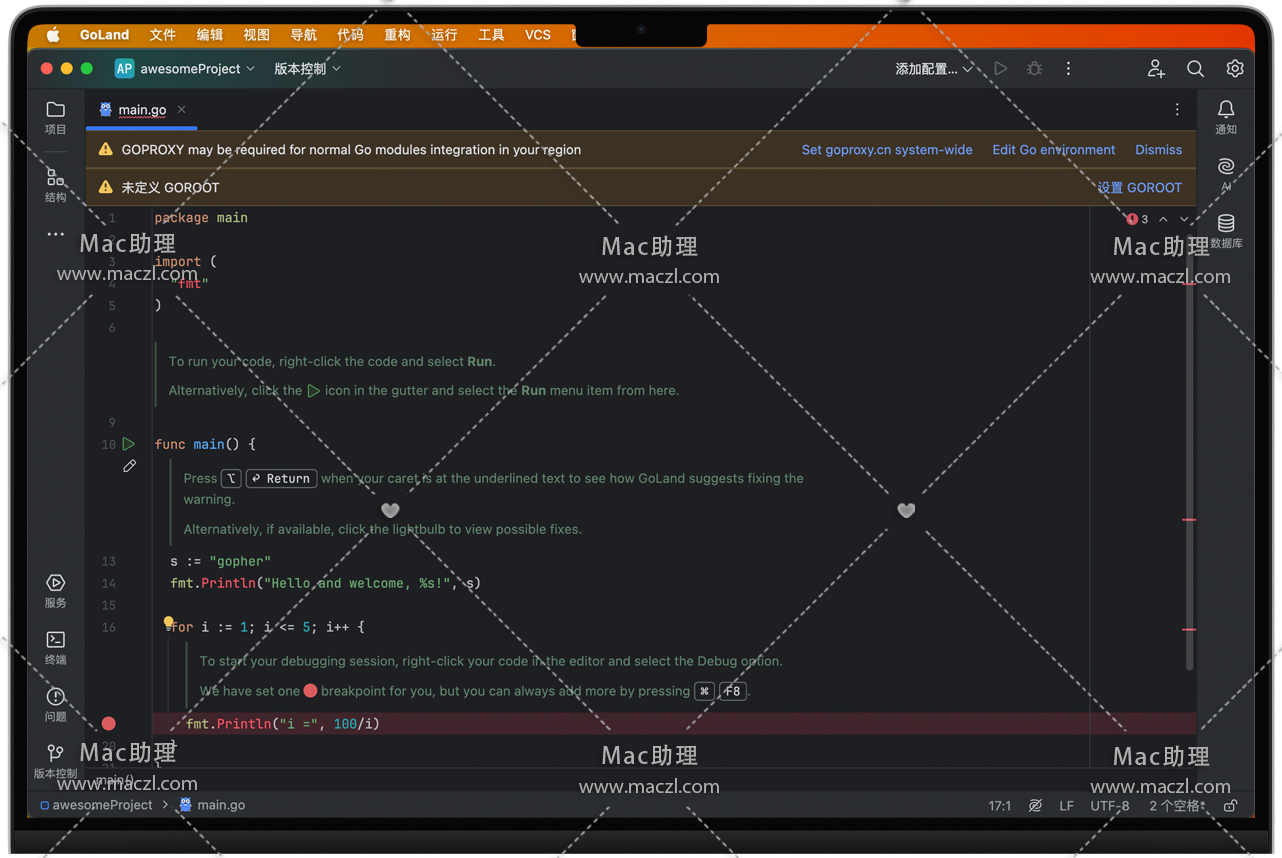Click the 设置 GOROOT link

click(1139, 188)
